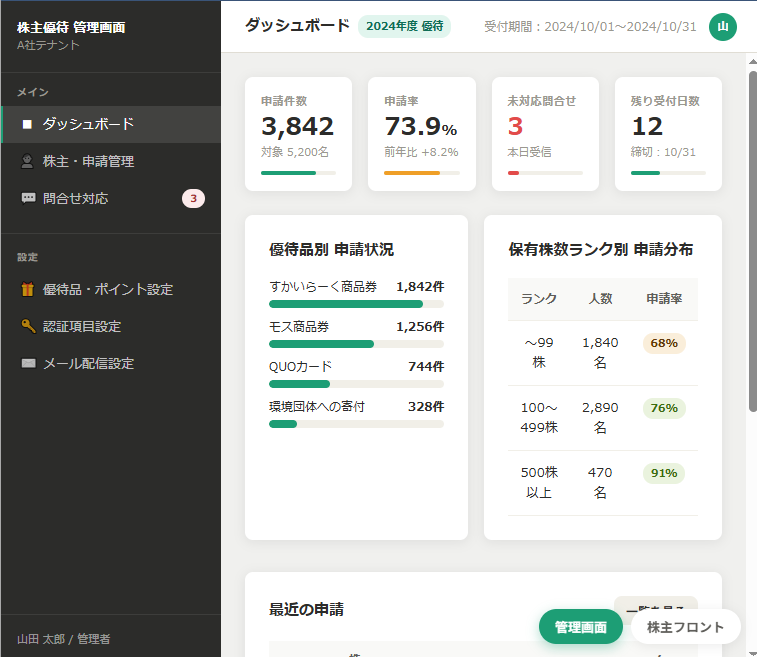The width and height of the screenshot is (757, 657).
Task: Click the 1,840名 cell
Action: coord(600,353)
